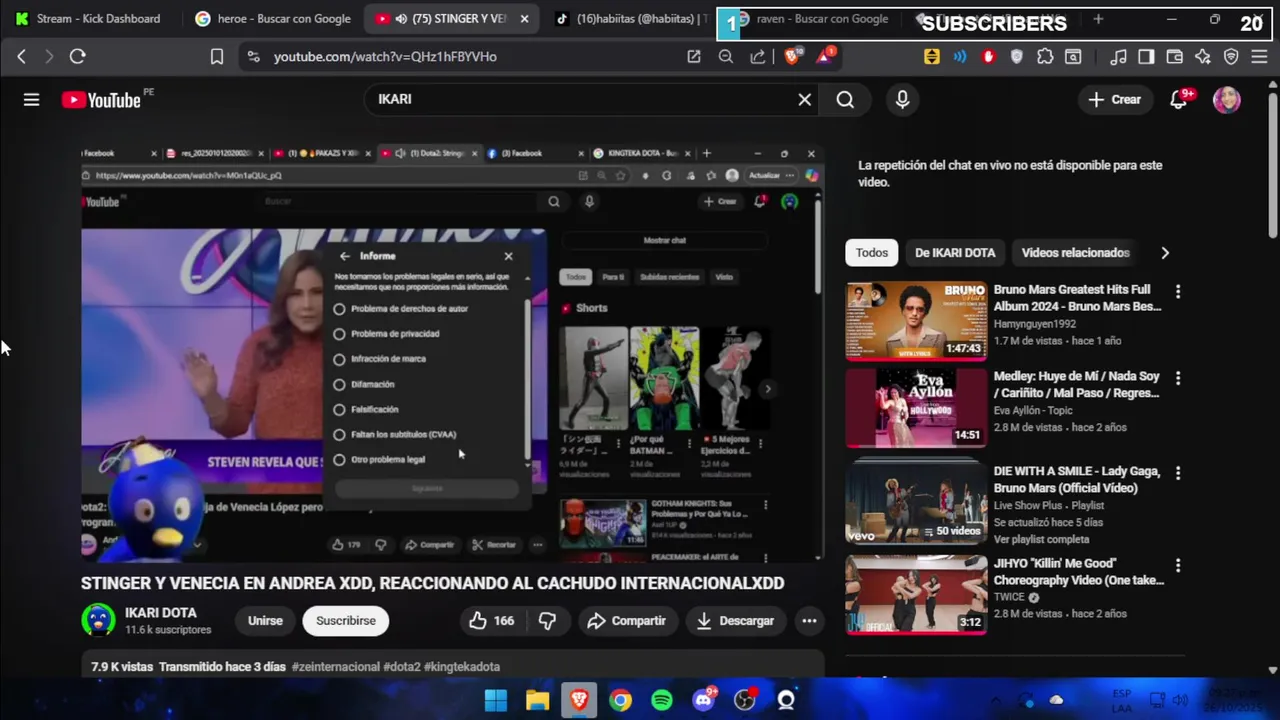1280x720 pixels.
Task: Open options for Bruno Mars Greatest Hits
Action: click(x=1177, y=292)
